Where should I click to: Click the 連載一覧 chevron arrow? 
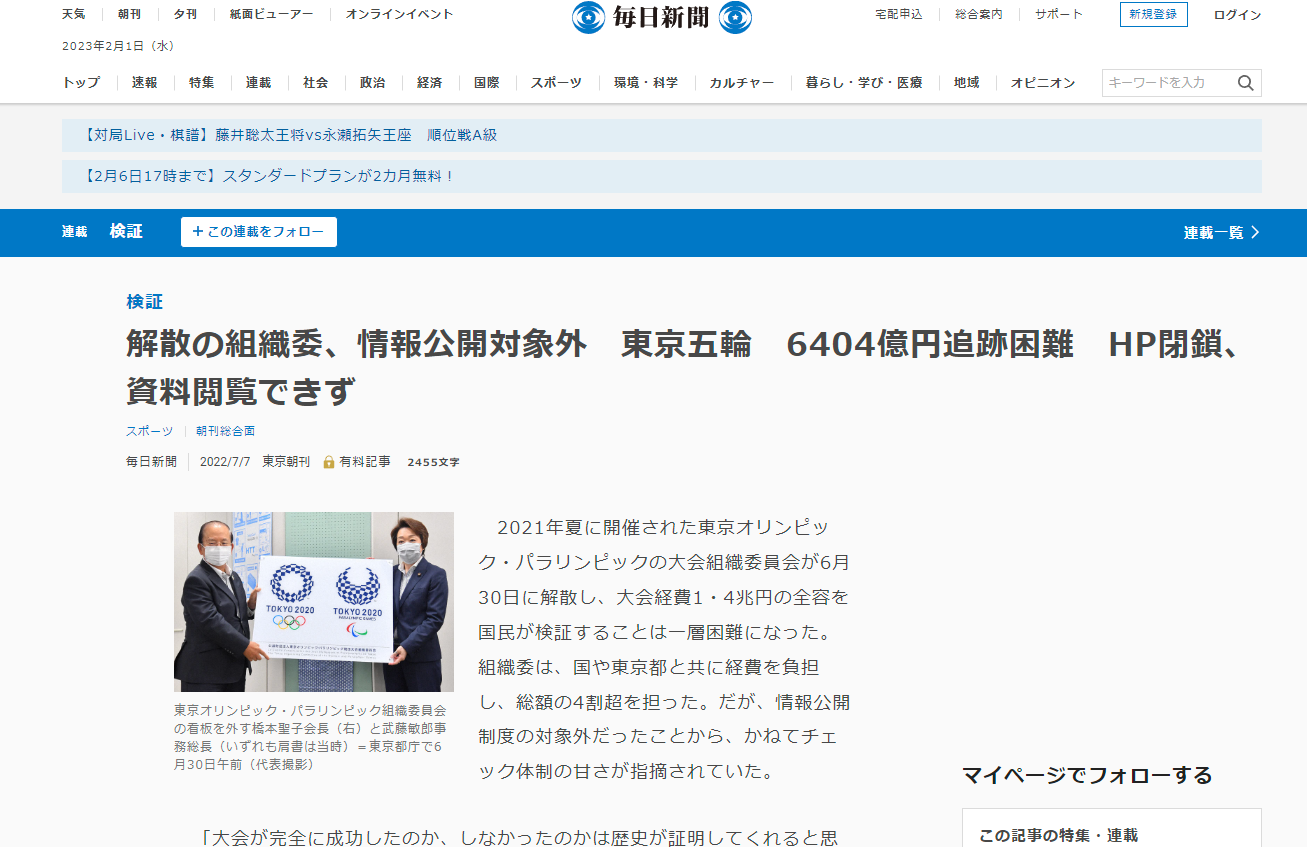click(1255, 232)
